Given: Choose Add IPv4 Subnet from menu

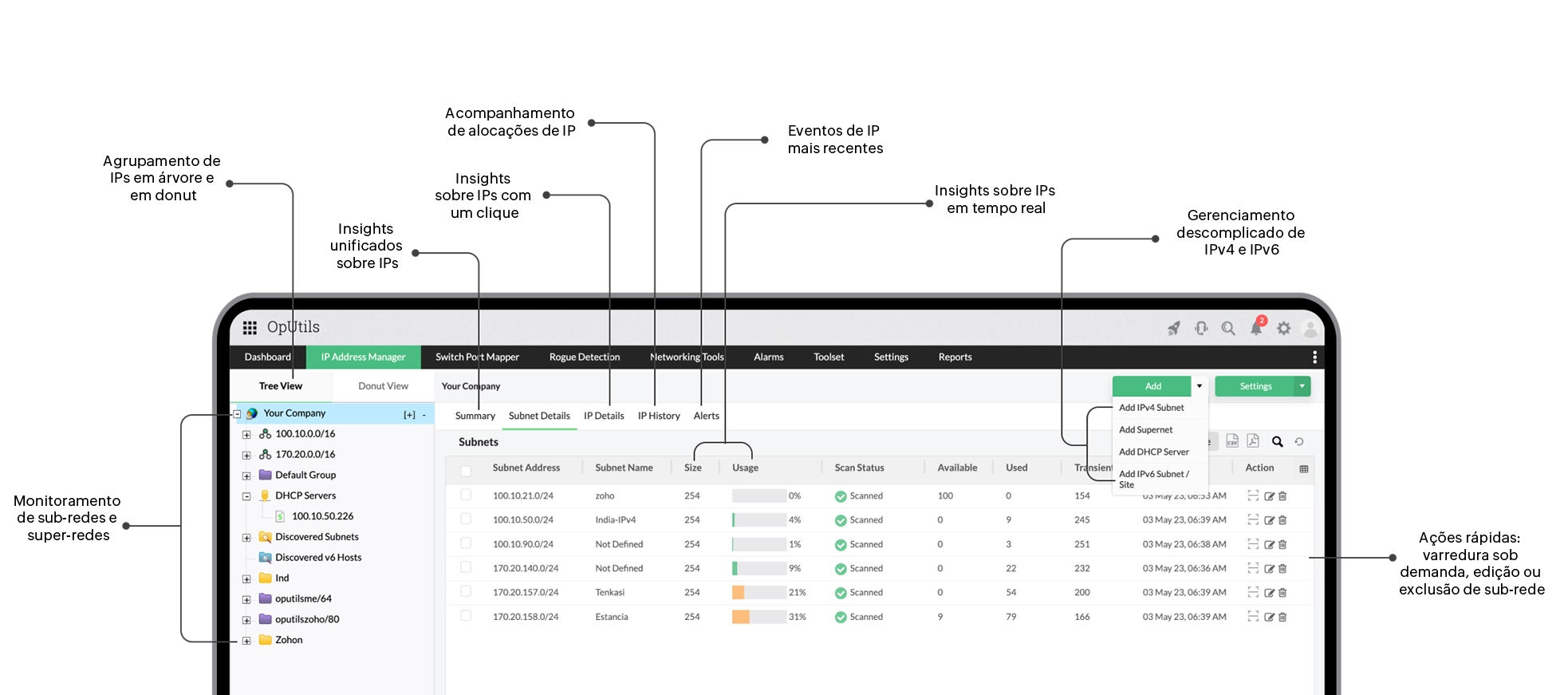Looking at the screenshot, I should [1160, 408].
